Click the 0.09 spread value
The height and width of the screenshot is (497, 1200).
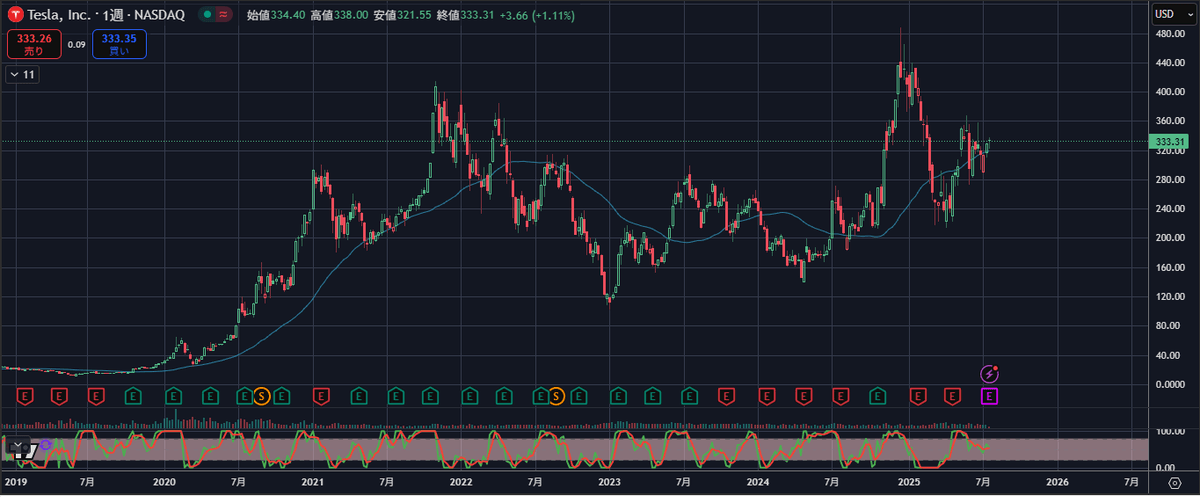click(77, 44)
